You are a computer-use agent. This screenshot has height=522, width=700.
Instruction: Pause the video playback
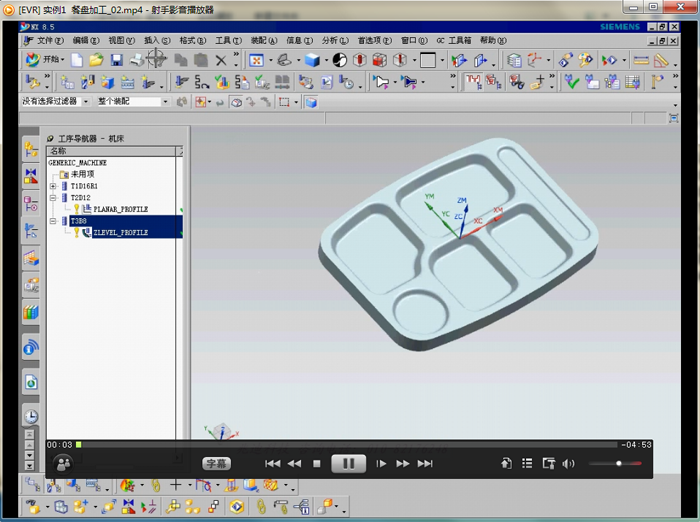pos(349,463)
